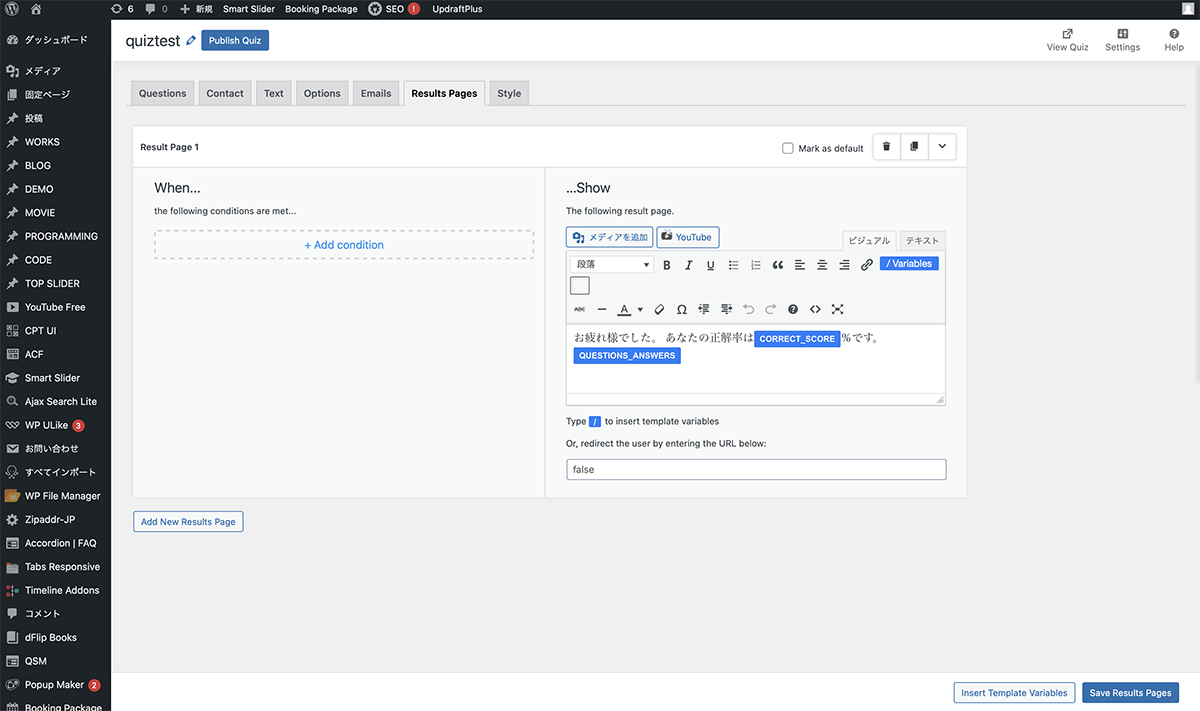Click the pencil icon to rename quiztest
Viewport: 1200px width, 711px height.
pyautogui.click(x=191, y=41)
